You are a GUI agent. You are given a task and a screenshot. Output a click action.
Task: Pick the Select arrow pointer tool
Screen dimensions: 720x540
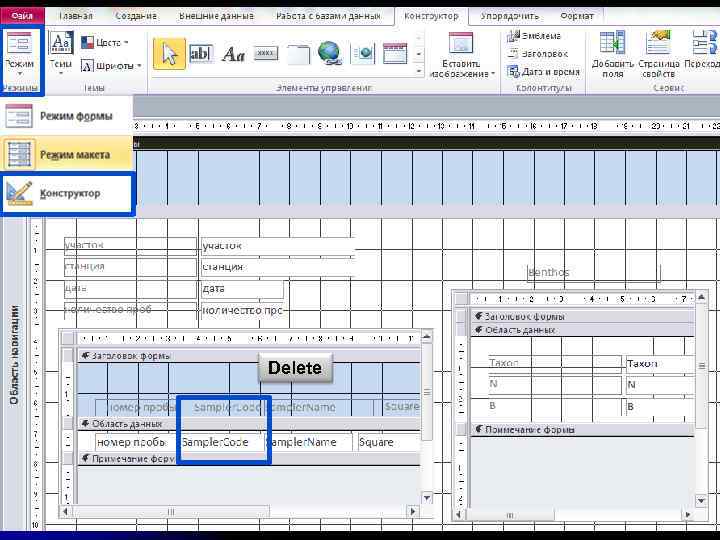(x=169, y=54)
